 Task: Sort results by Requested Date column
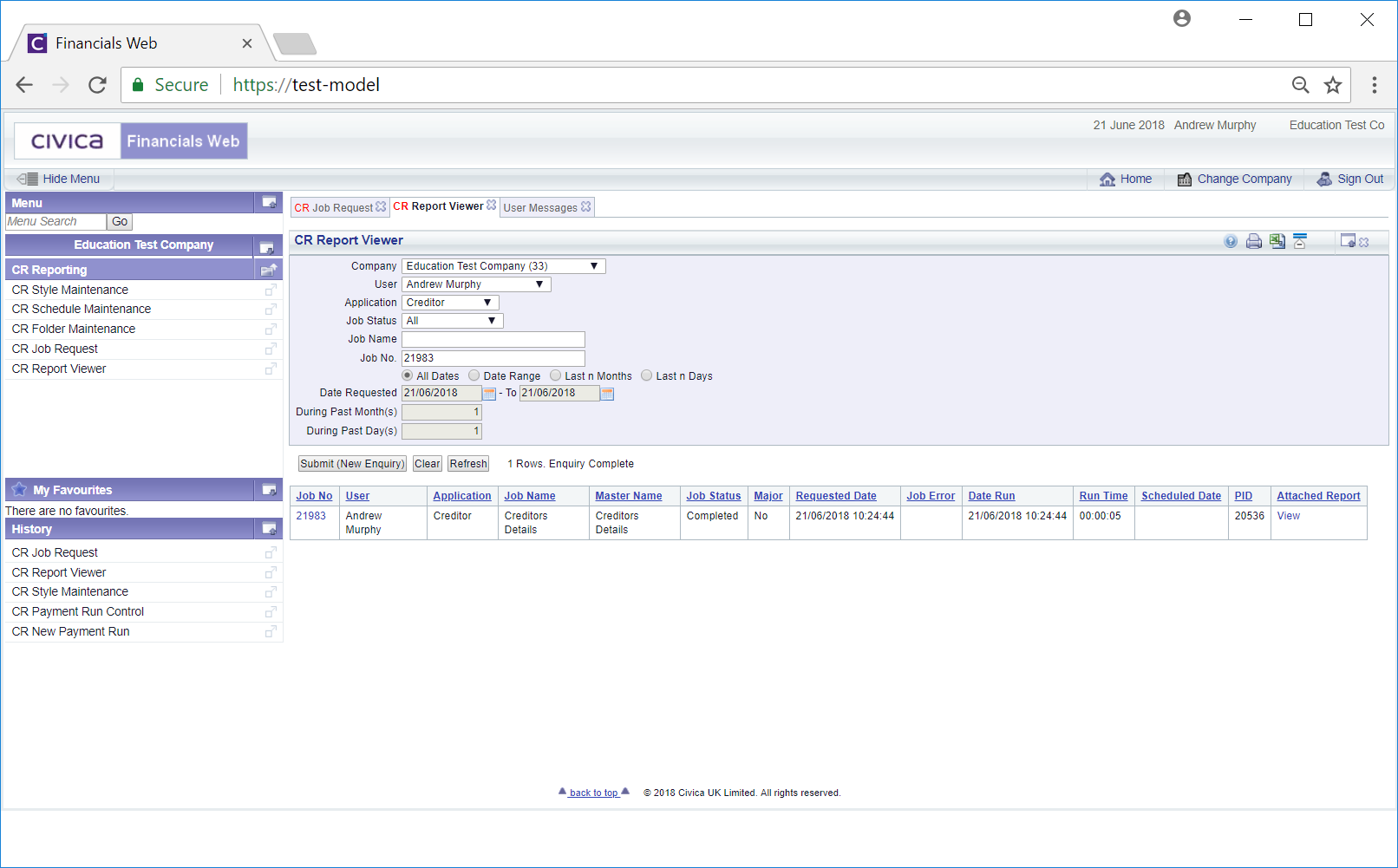tap(836, 496)
